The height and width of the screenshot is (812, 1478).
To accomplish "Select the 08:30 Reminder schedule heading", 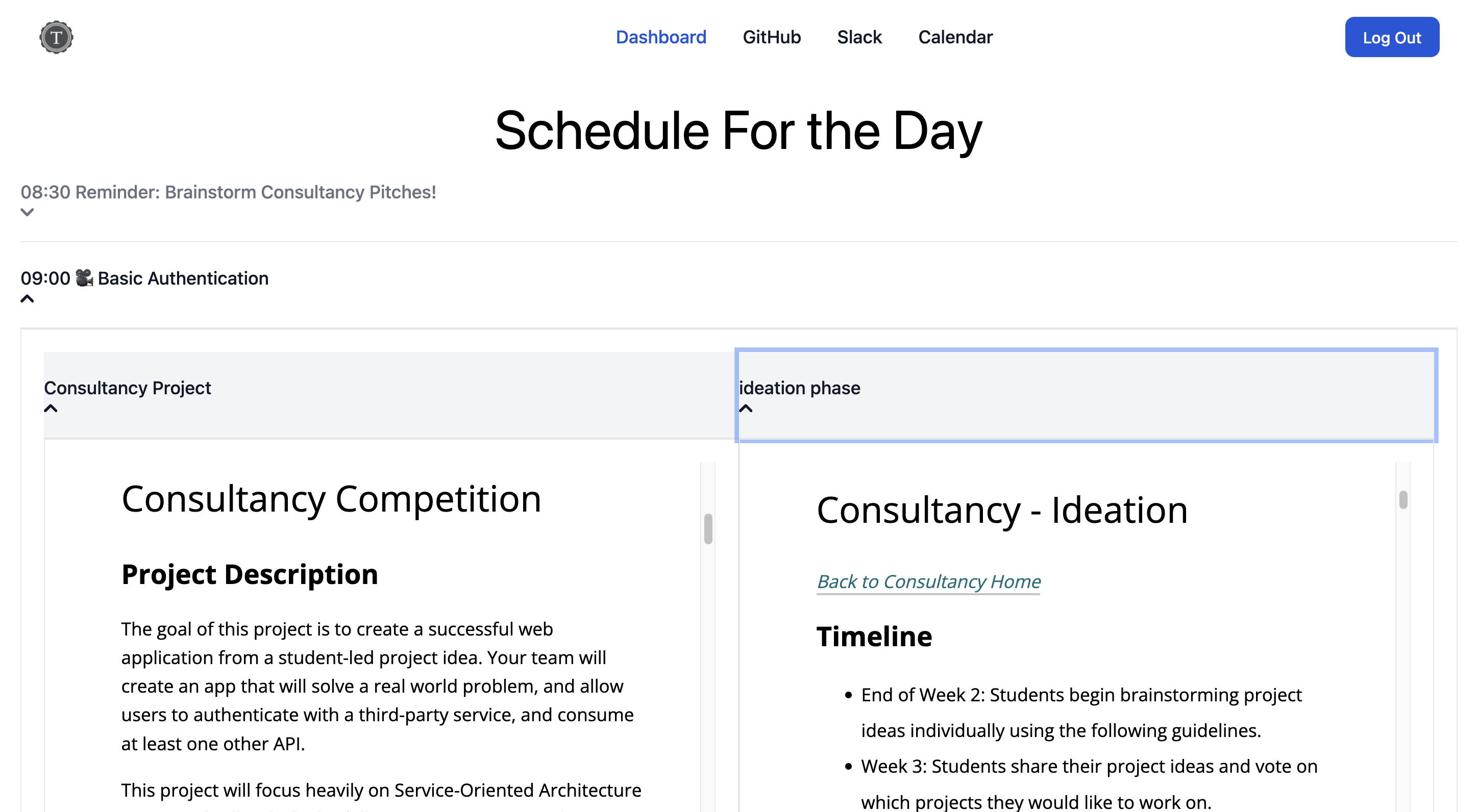I will [228, 192].
